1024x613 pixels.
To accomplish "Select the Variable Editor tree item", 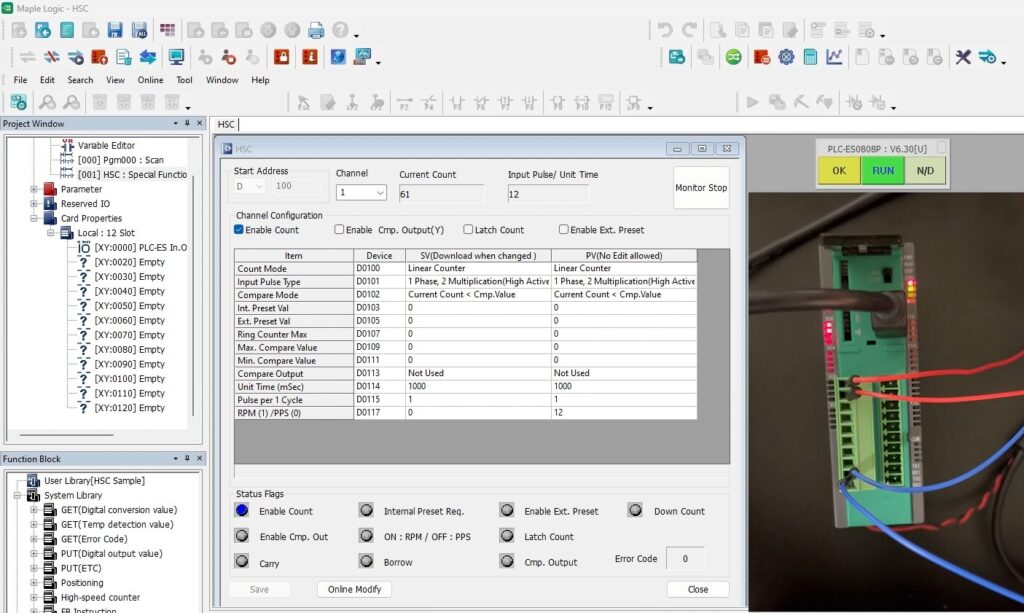I will pos(106,146).
